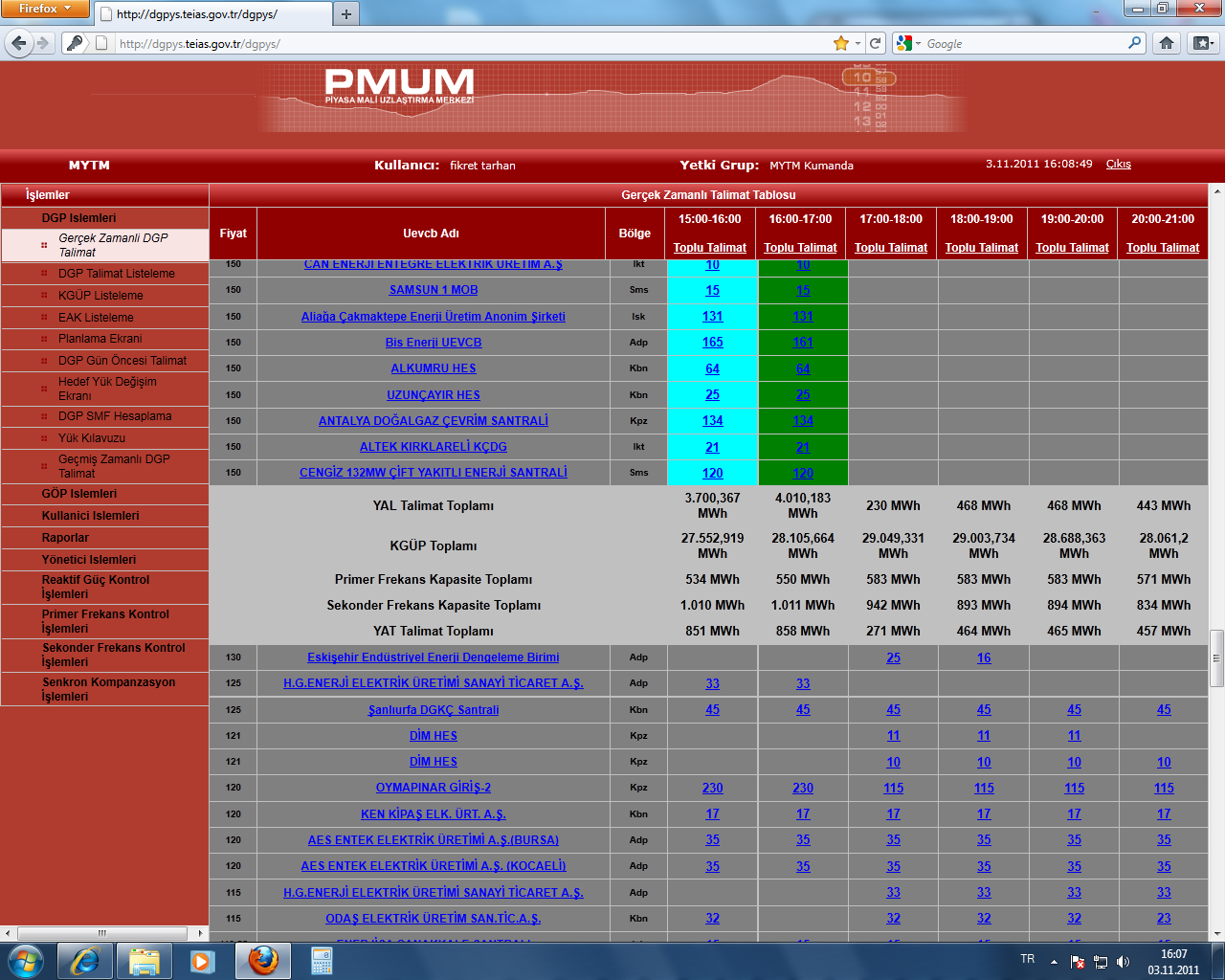The height and width of the screenshot is (980, 1225).
Task: Click Toplu Talimat under 20:00-21:00
Action: click(x=1163, y=247)
